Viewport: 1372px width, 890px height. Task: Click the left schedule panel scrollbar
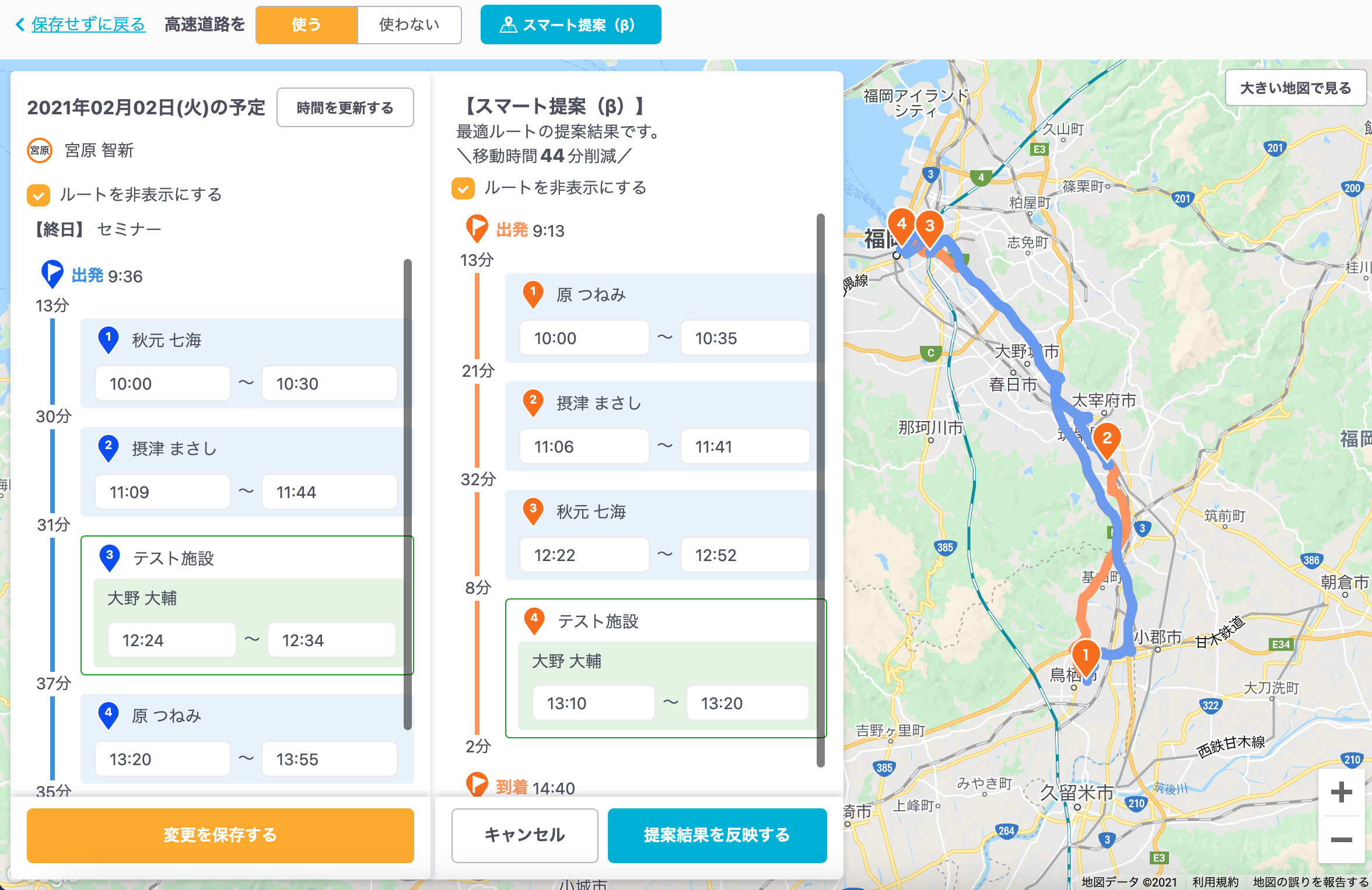[x=407, y=495]
